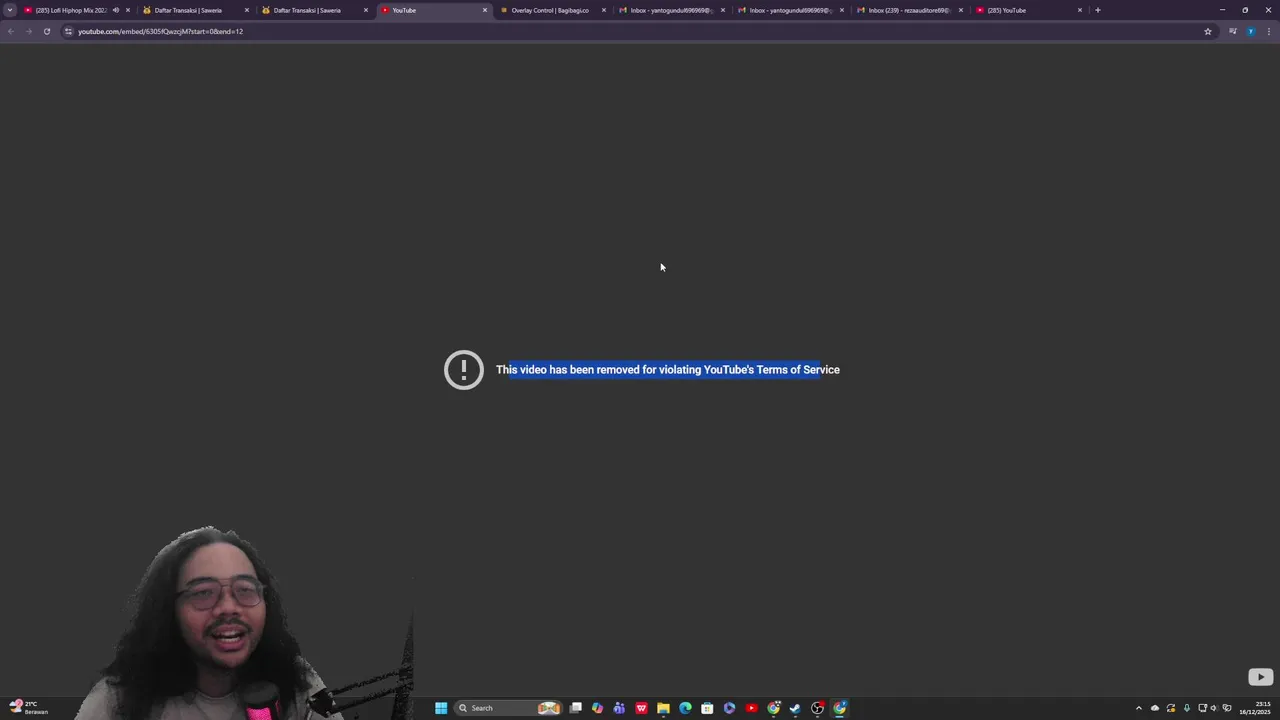The width and height of the screenshot is (1280, 720).
Task: Open the microphone tray icon
Action: click(1187, 708)
